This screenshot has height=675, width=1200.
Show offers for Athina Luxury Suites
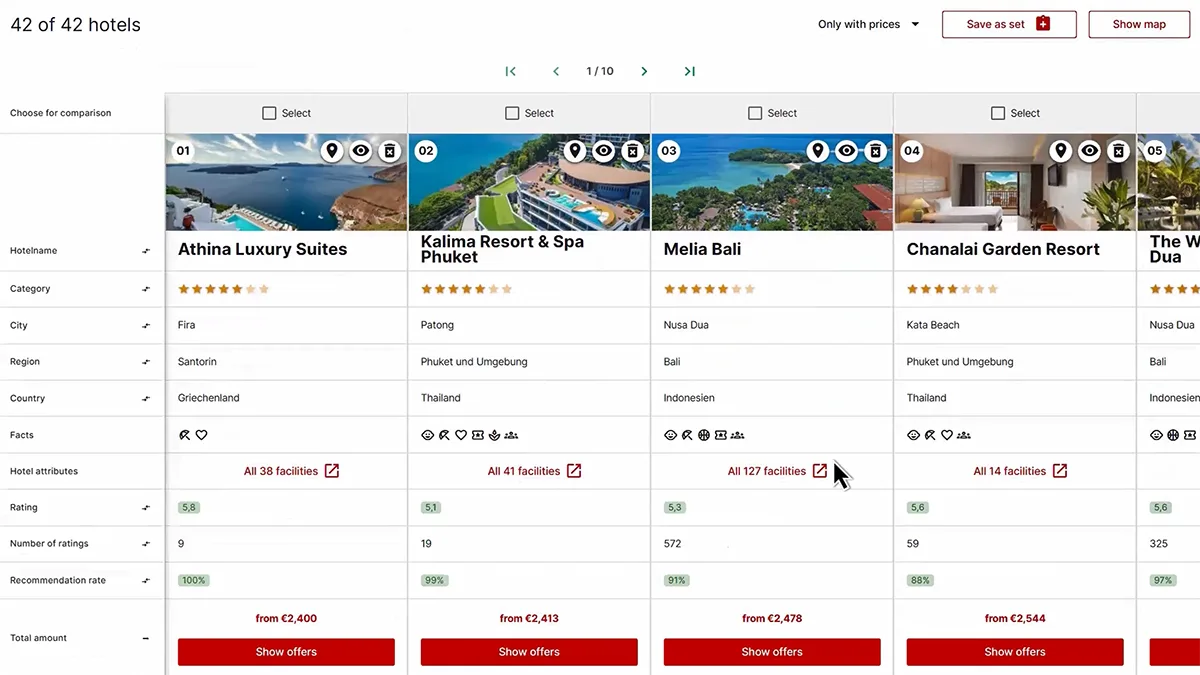point(286,652)
